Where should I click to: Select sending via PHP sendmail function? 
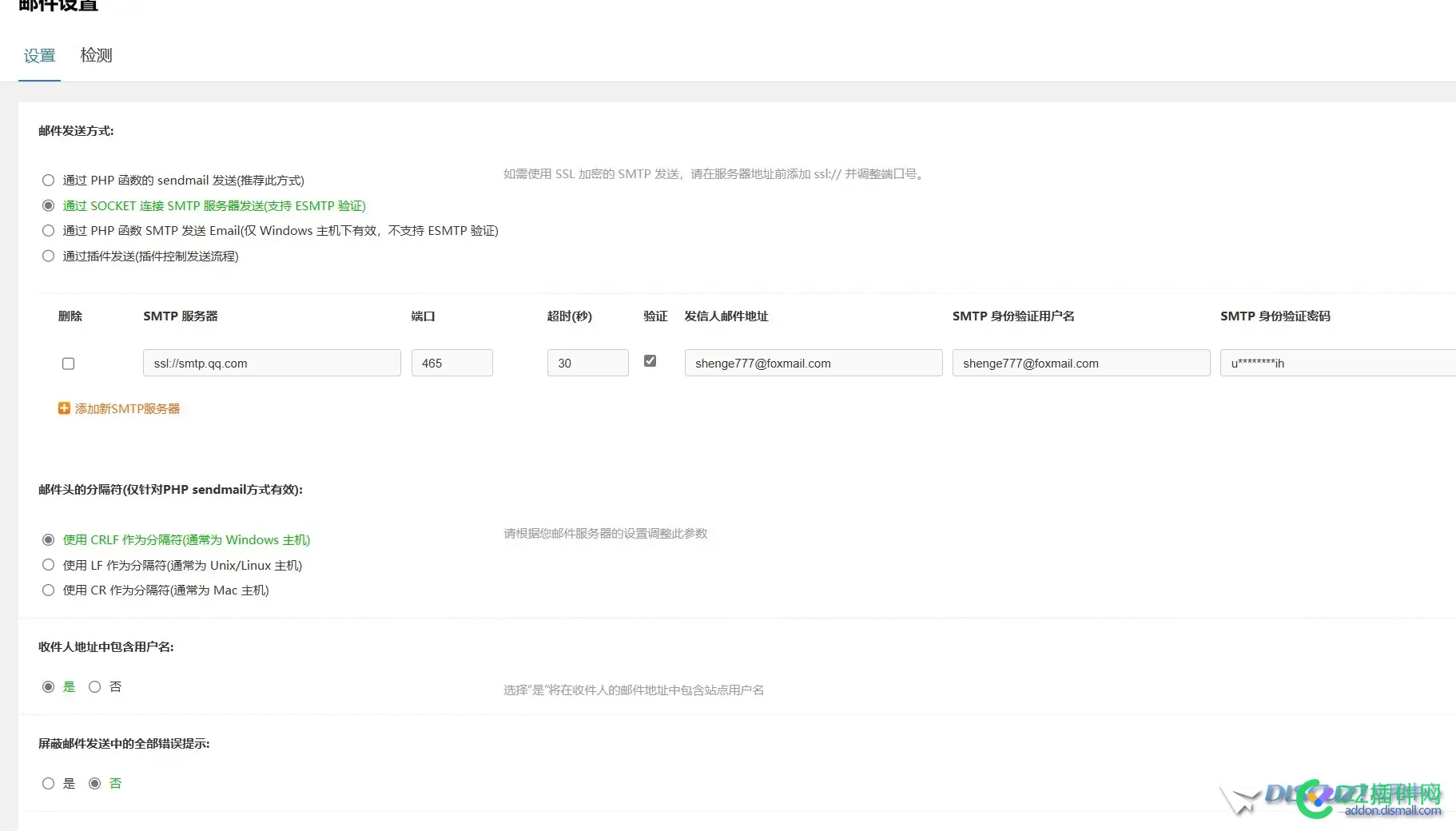pos(48,180)
